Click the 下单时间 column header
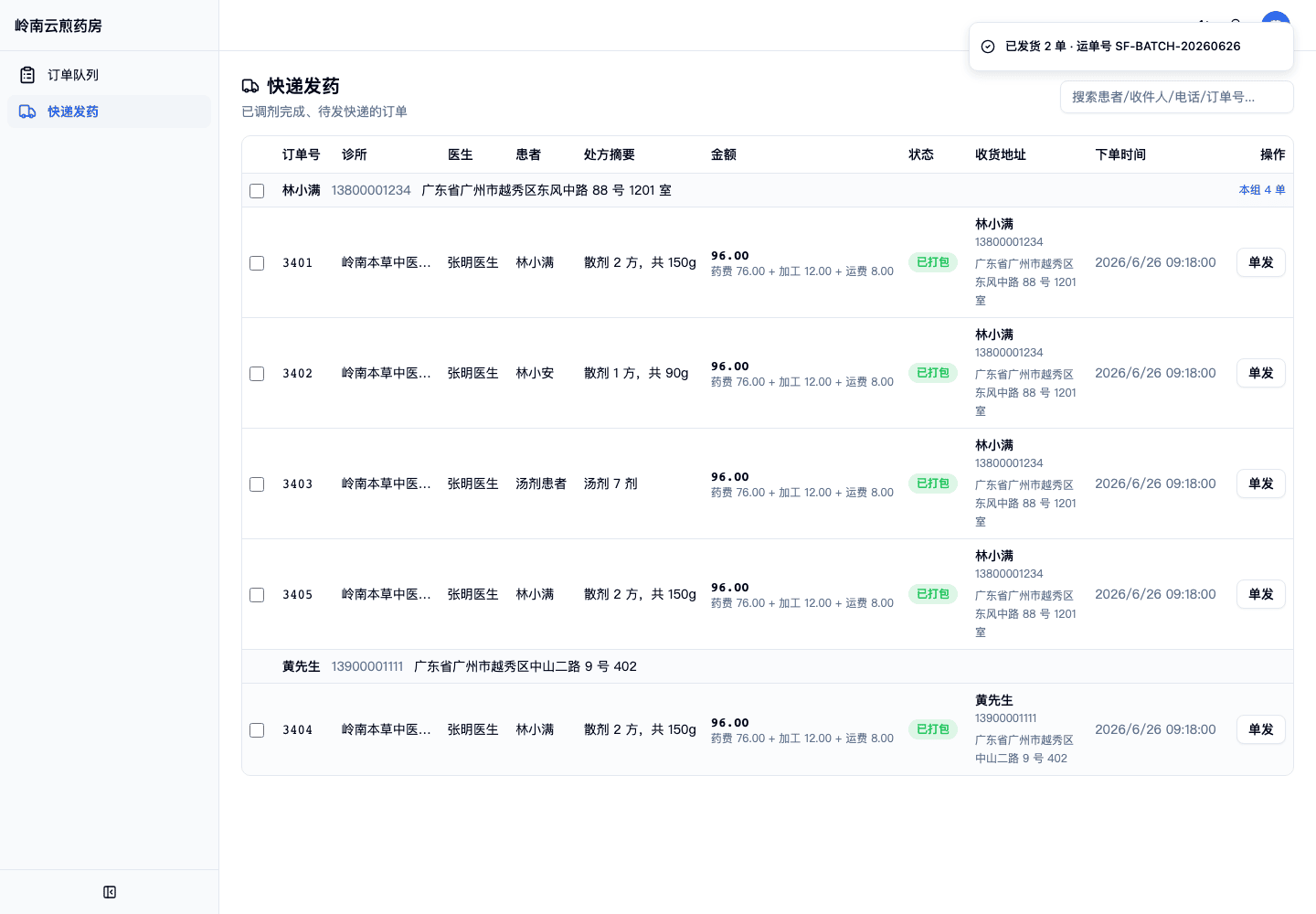Screen dimensions: 1316x914 tap(1120, 154)
